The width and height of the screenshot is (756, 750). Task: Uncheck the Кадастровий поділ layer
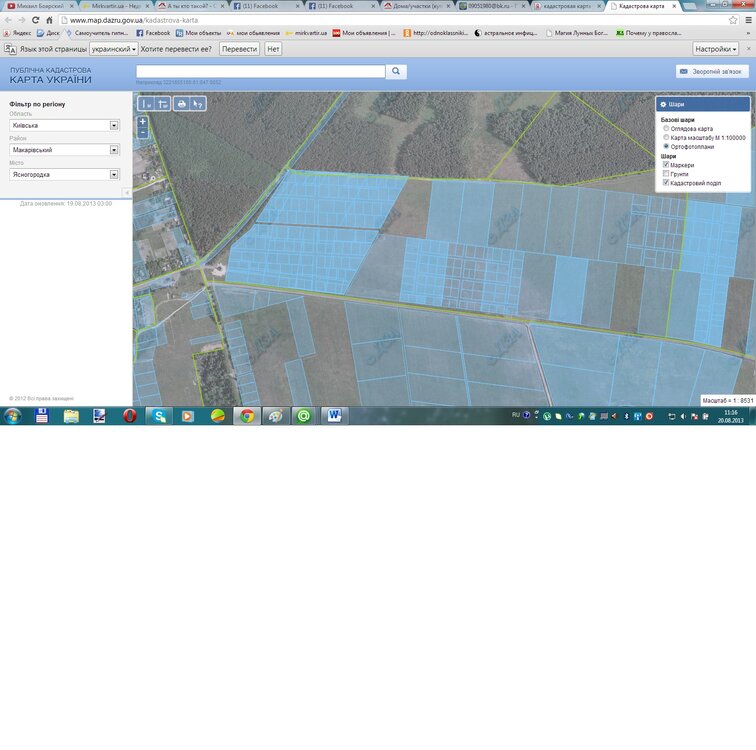[x=667, y=183]
